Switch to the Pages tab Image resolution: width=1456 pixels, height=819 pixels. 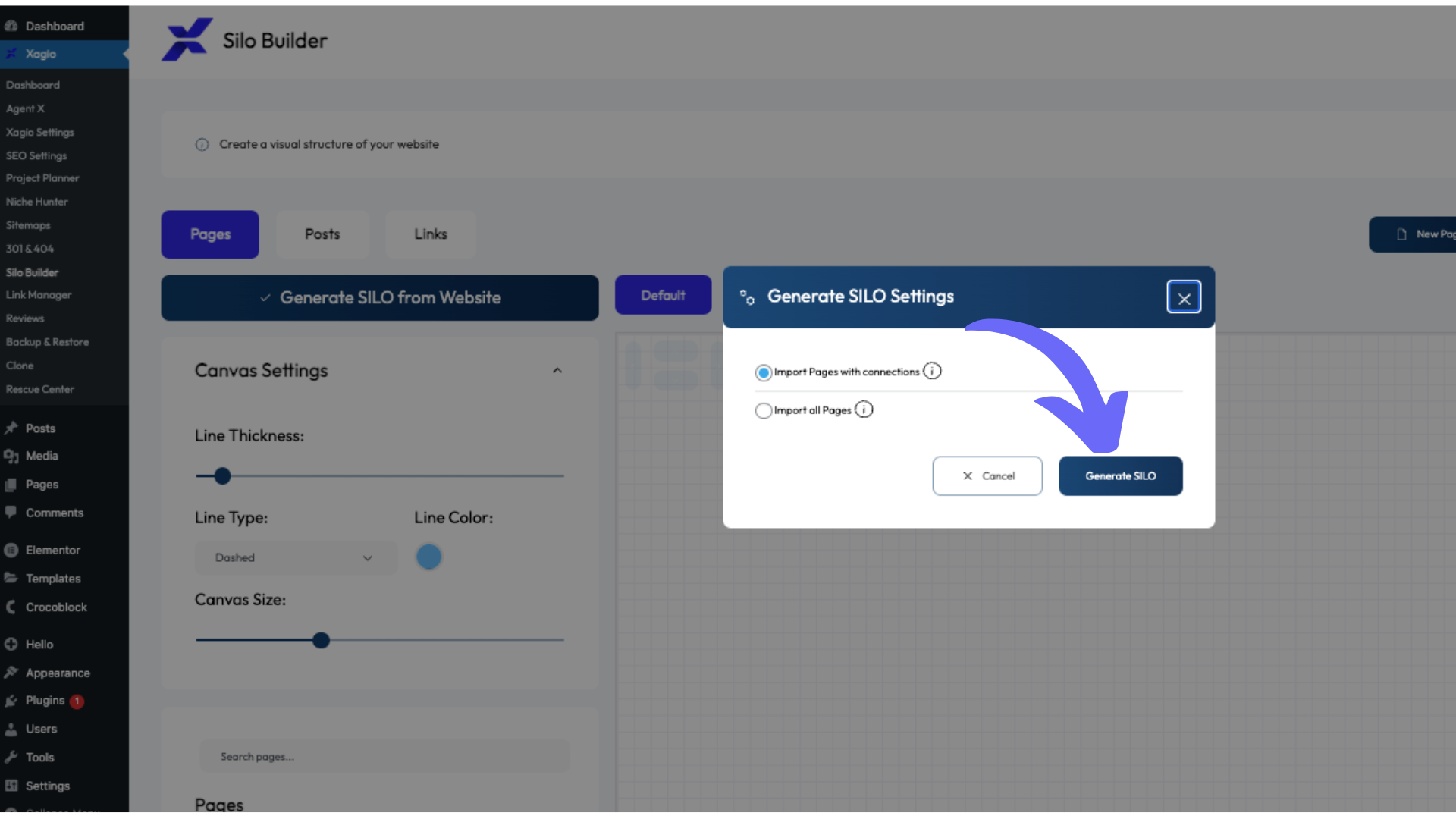tap(210, 234)
